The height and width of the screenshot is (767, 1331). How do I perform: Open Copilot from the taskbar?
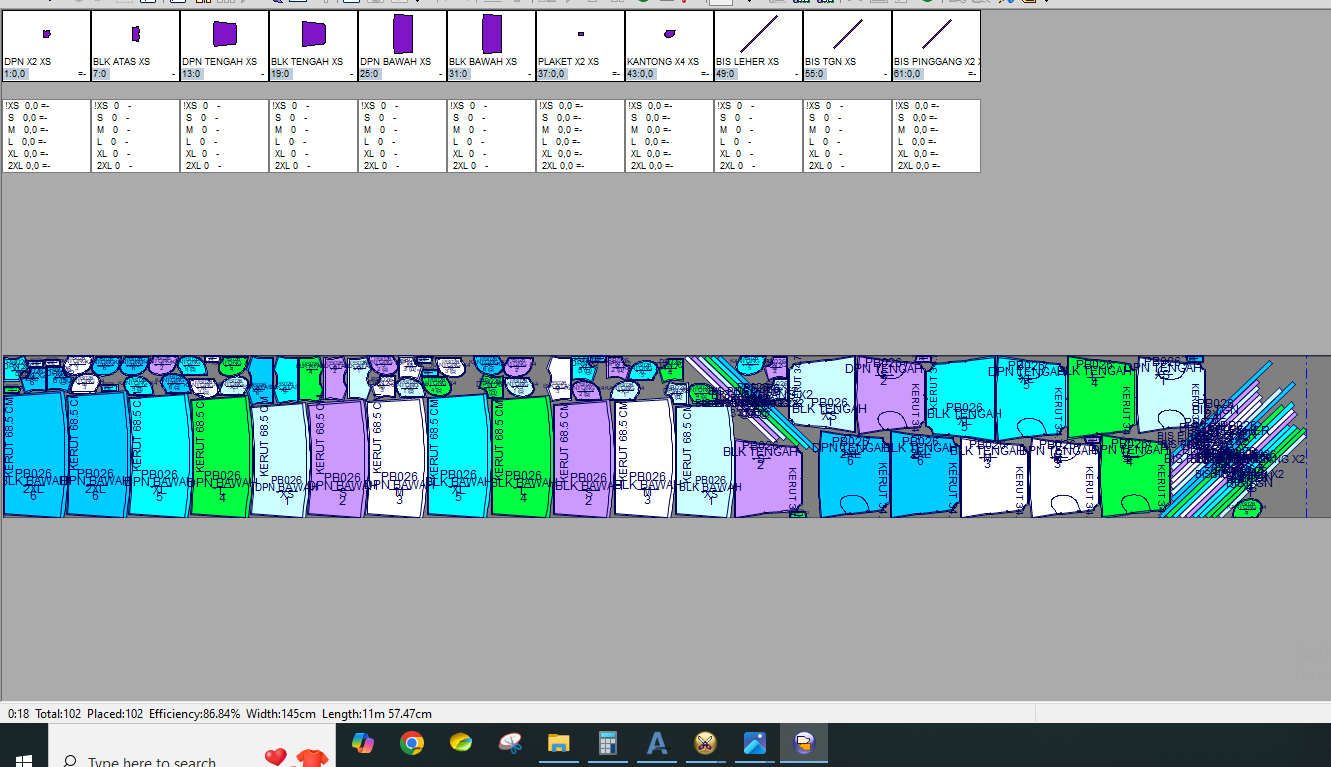point(362,743)
